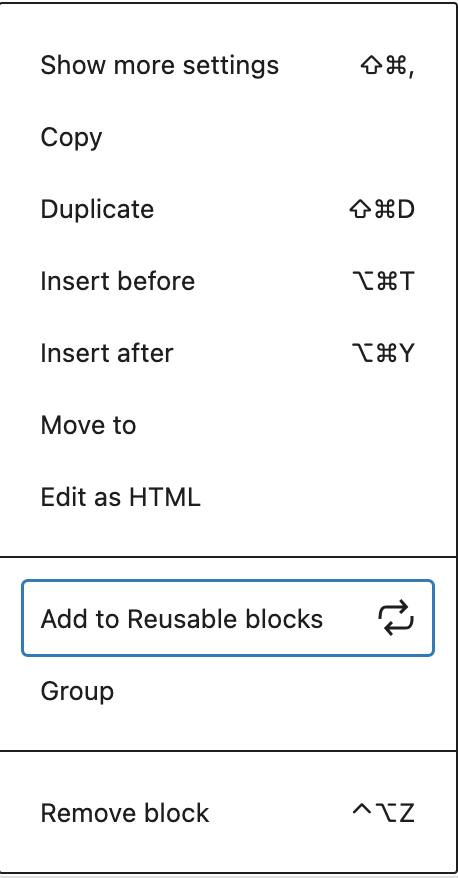Select Copy from the block menu

pyautogui.click(x=228, y=137)
